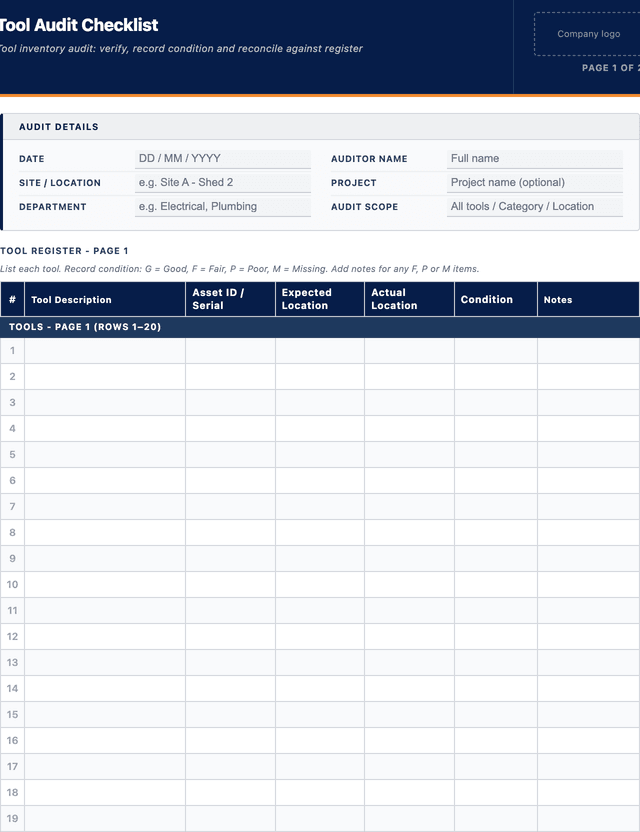Click the Condition cell in row 5

496,455
